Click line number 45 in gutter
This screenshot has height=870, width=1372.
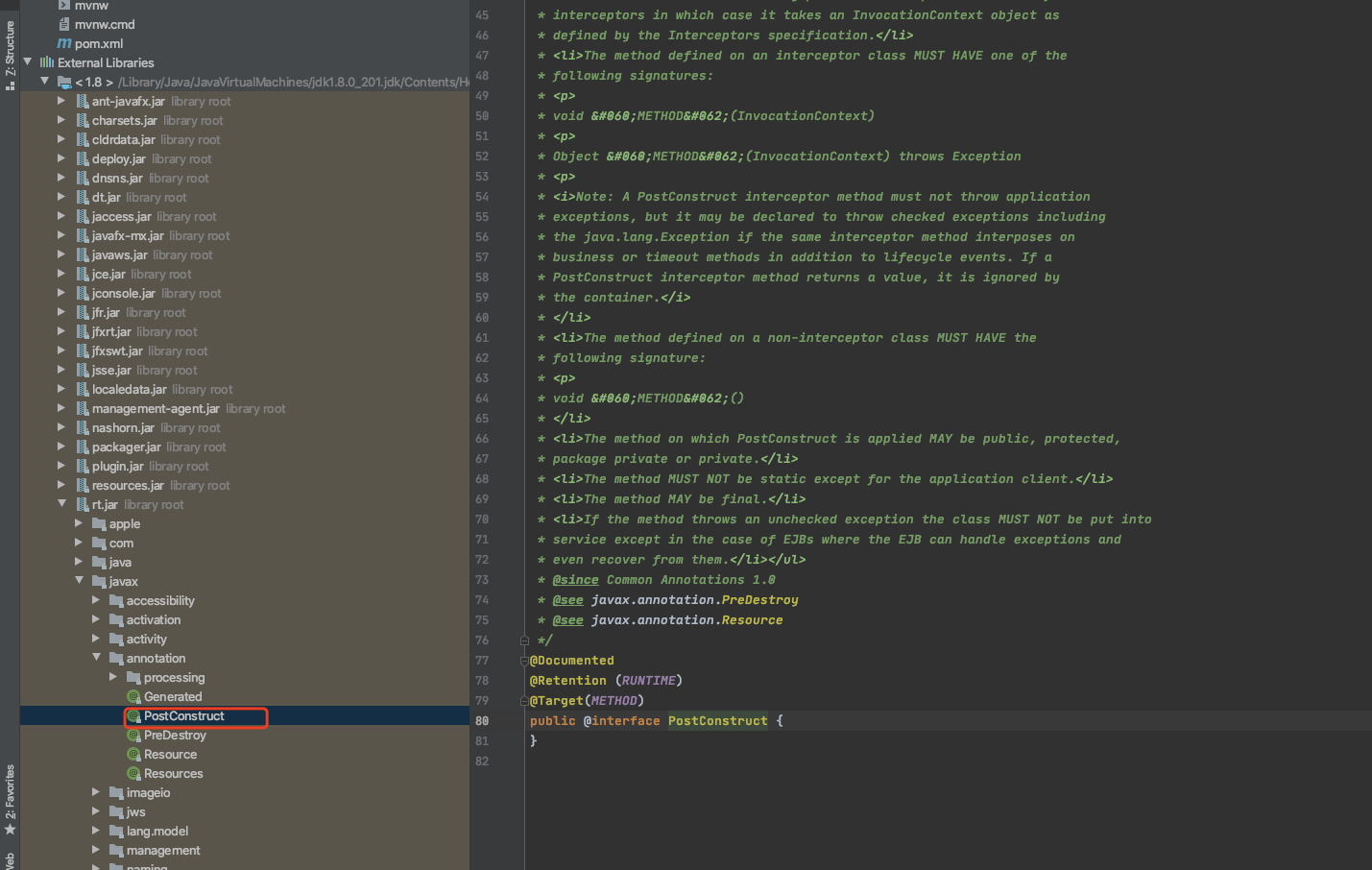click(x=482, y=15)
